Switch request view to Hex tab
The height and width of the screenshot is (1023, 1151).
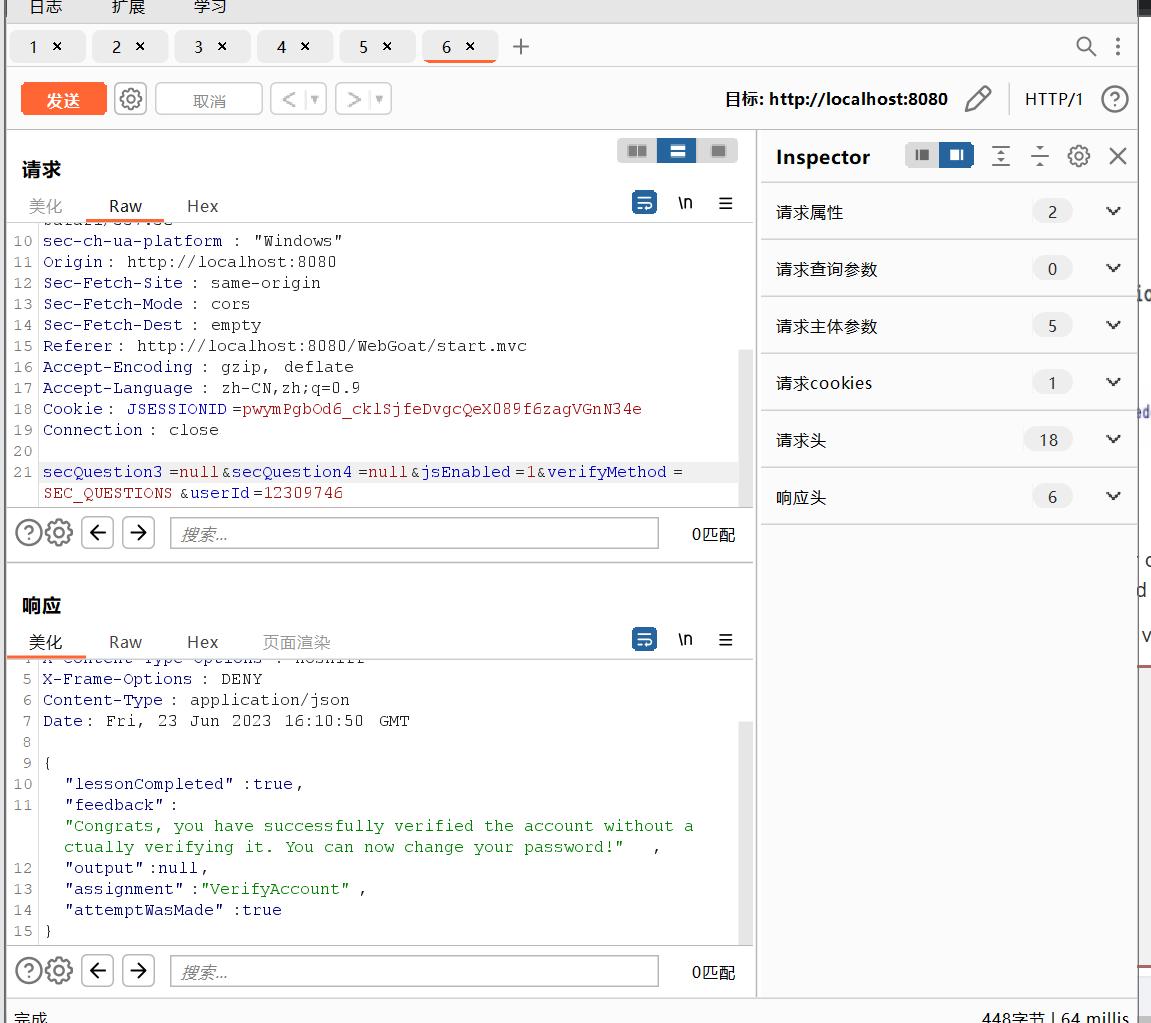point(203,206)
